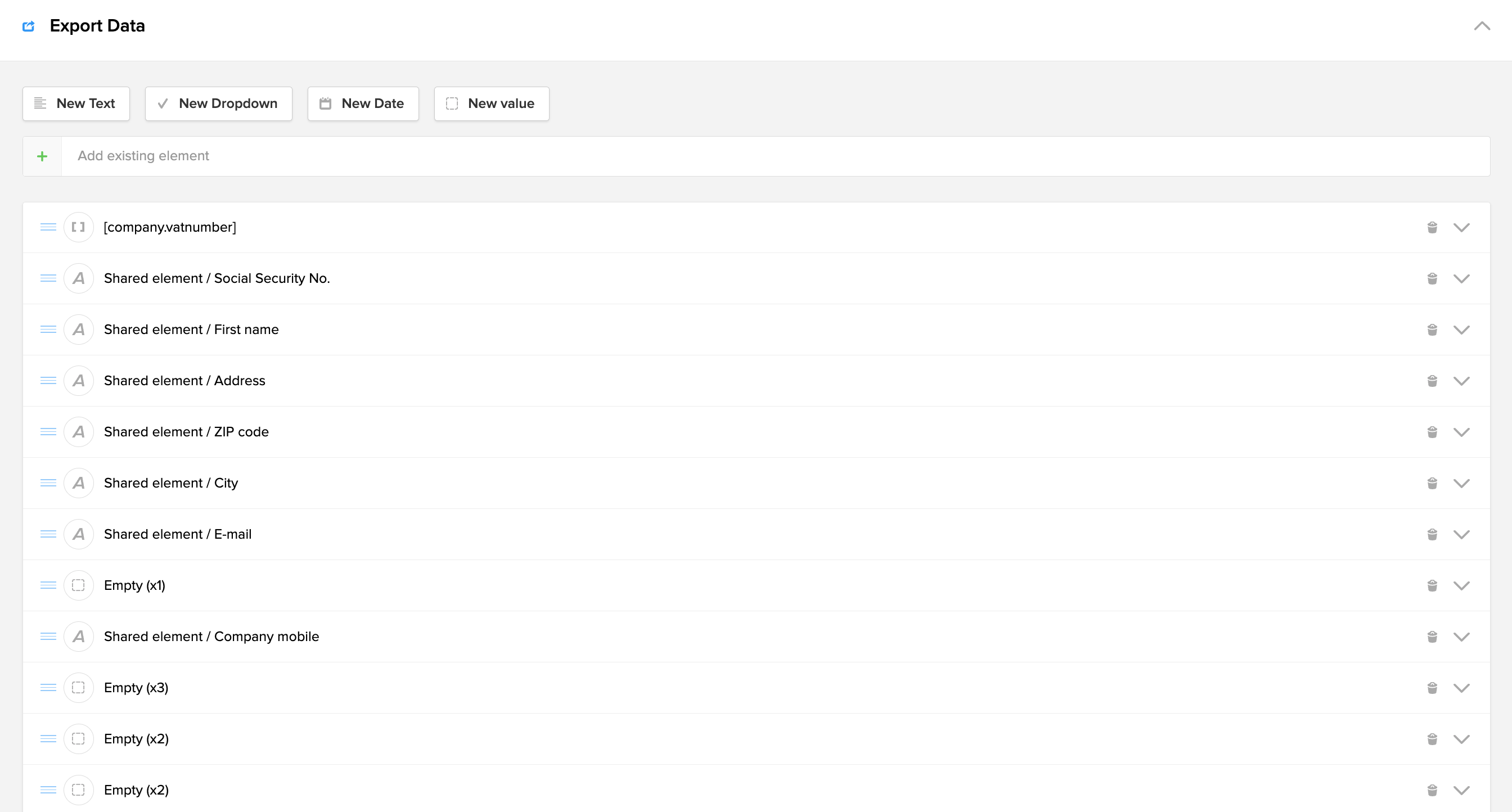Expand Shared element / ZIP code row
1512x812 pixels.
(x=1461, y=432)
